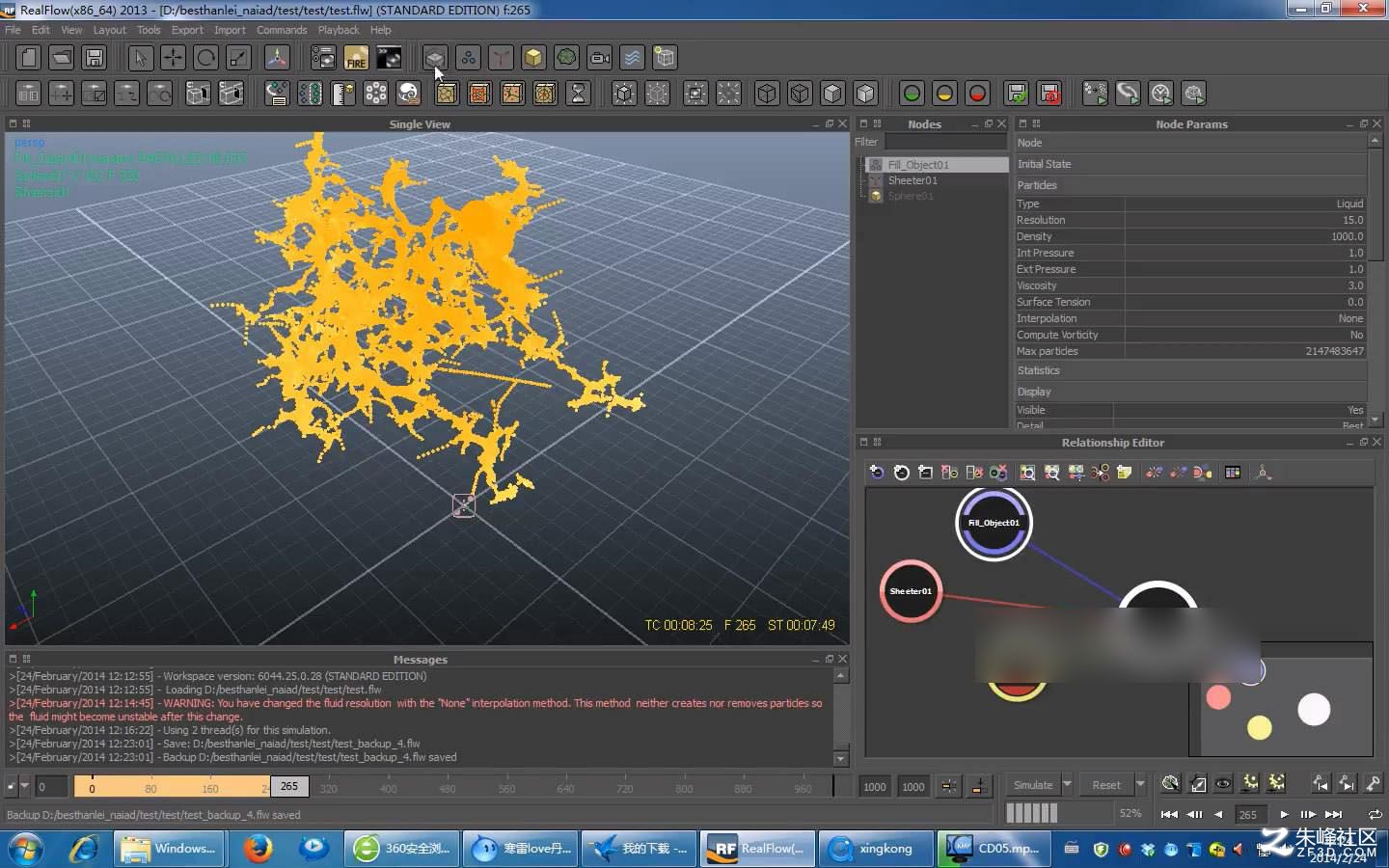
Task: Click the wireframe cube shading icon
Action: tap(767, 94)
